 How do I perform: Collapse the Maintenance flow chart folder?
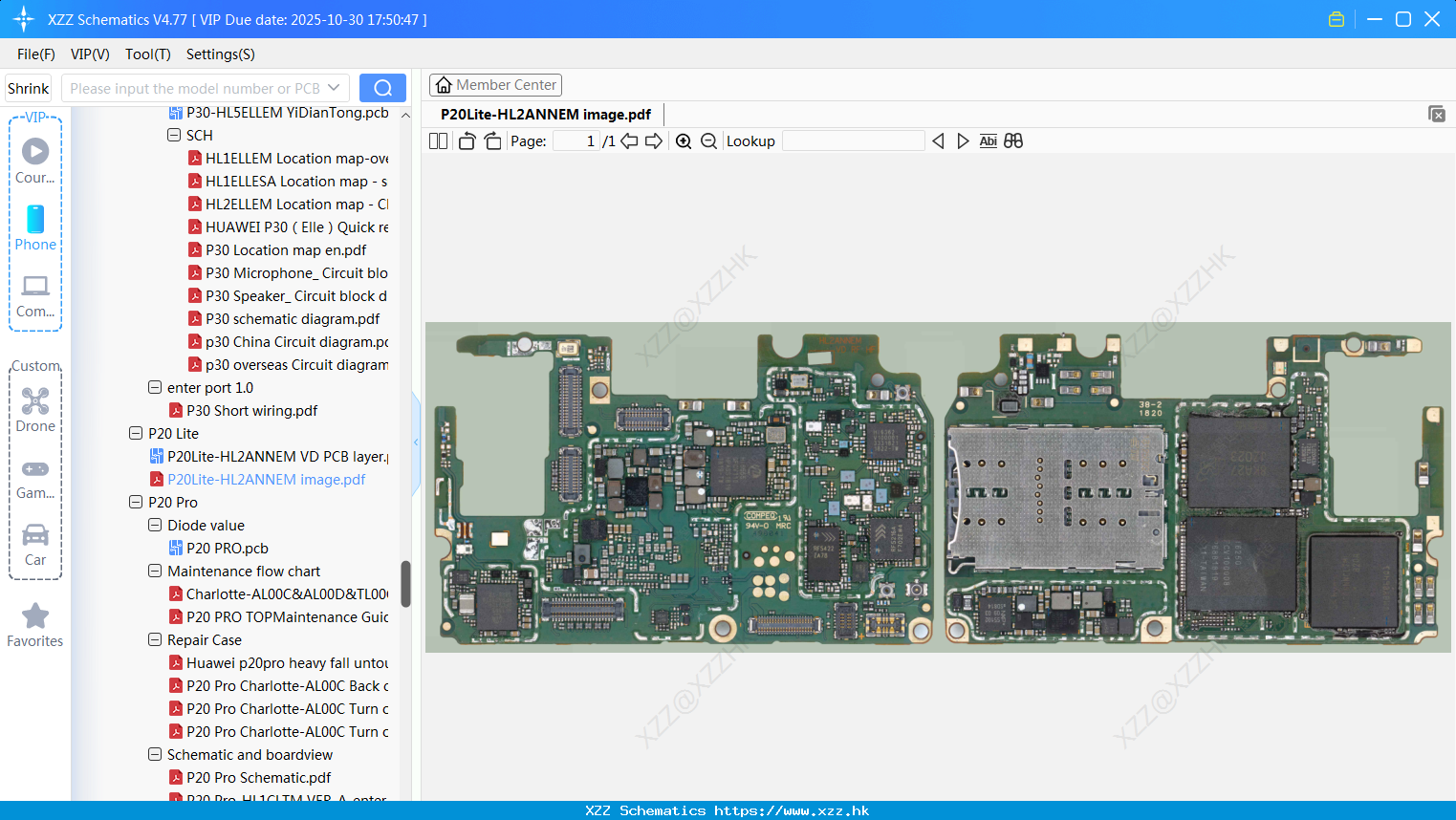click(155, 571)
